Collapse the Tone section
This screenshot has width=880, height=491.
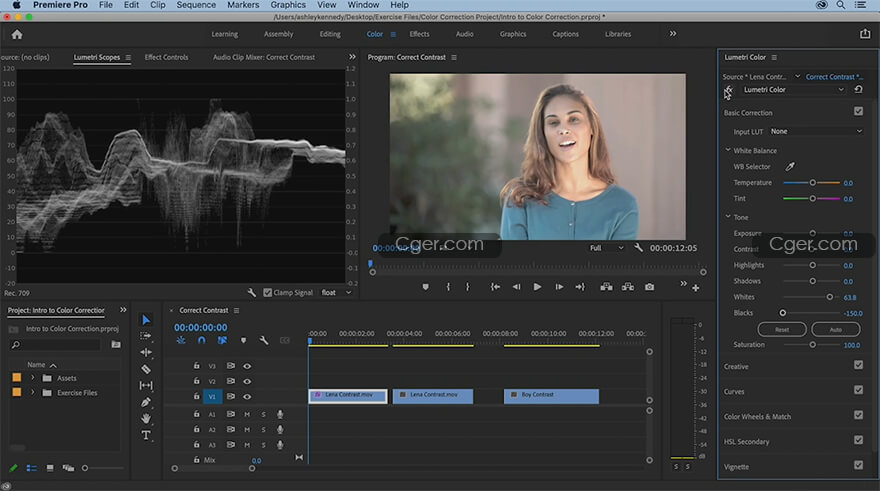pos(728,217)
